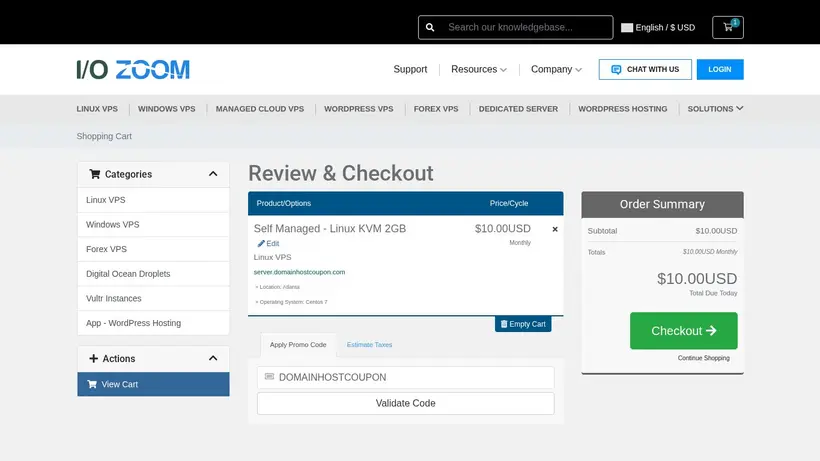Click View Cart in Actions panel
820x461 pixels.
[153, 384]
